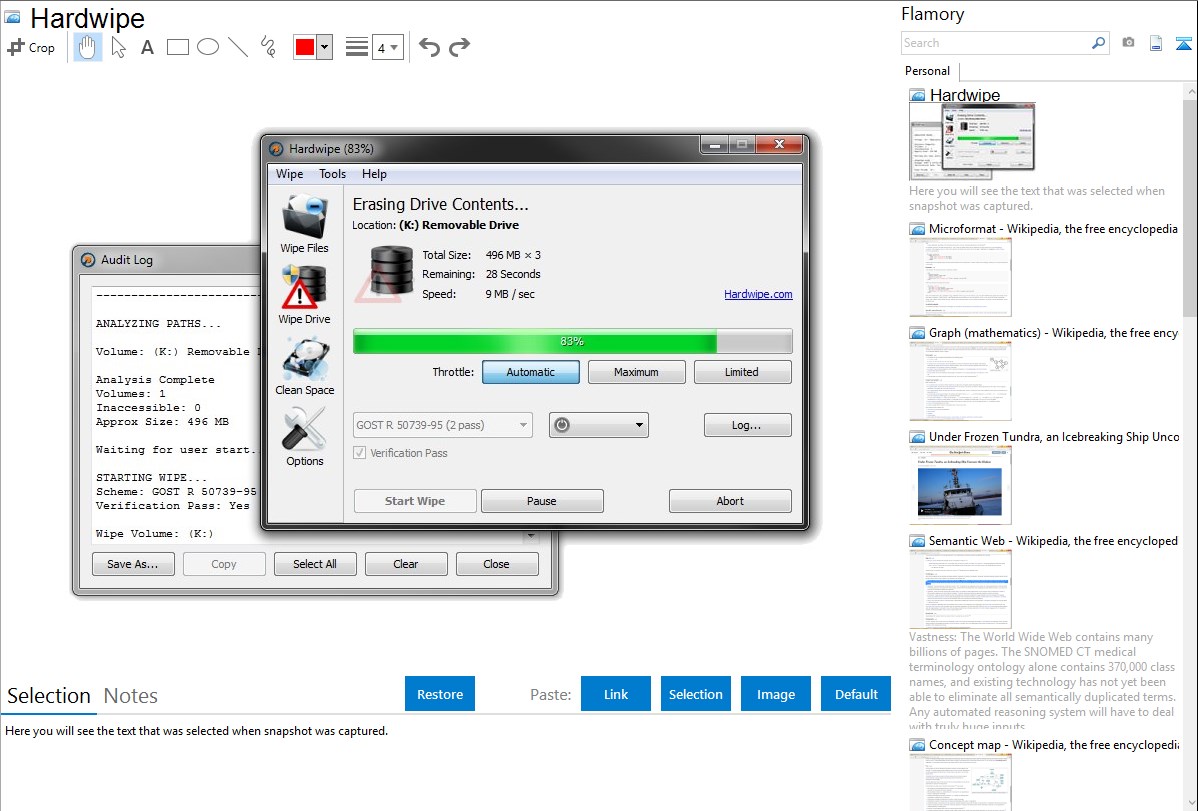Paste as Image
The width and height of the screenshot is (1198, 811).
775,694
